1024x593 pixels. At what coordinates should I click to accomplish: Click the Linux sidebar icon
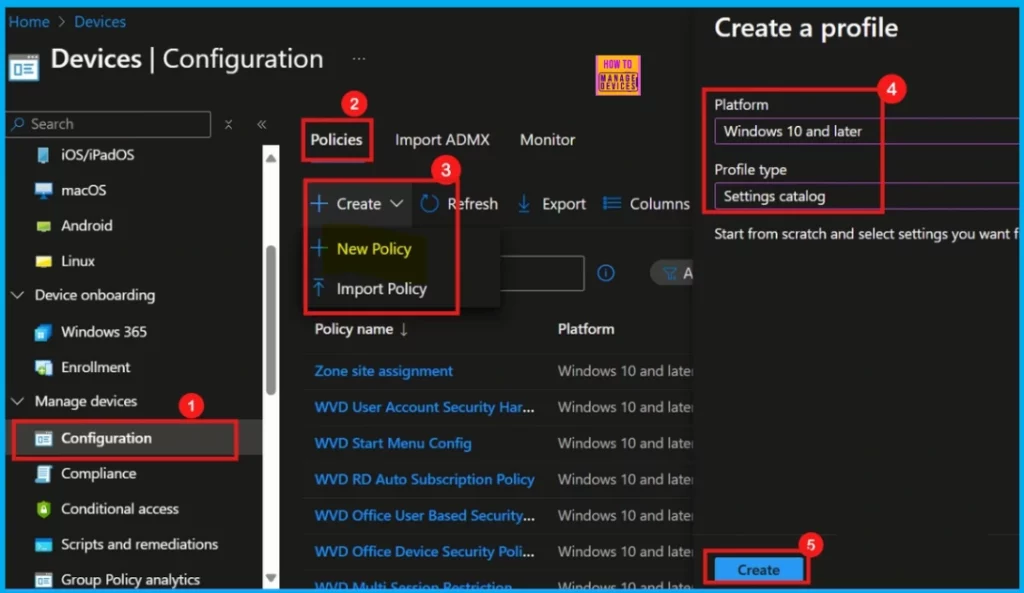click(43, 261)
